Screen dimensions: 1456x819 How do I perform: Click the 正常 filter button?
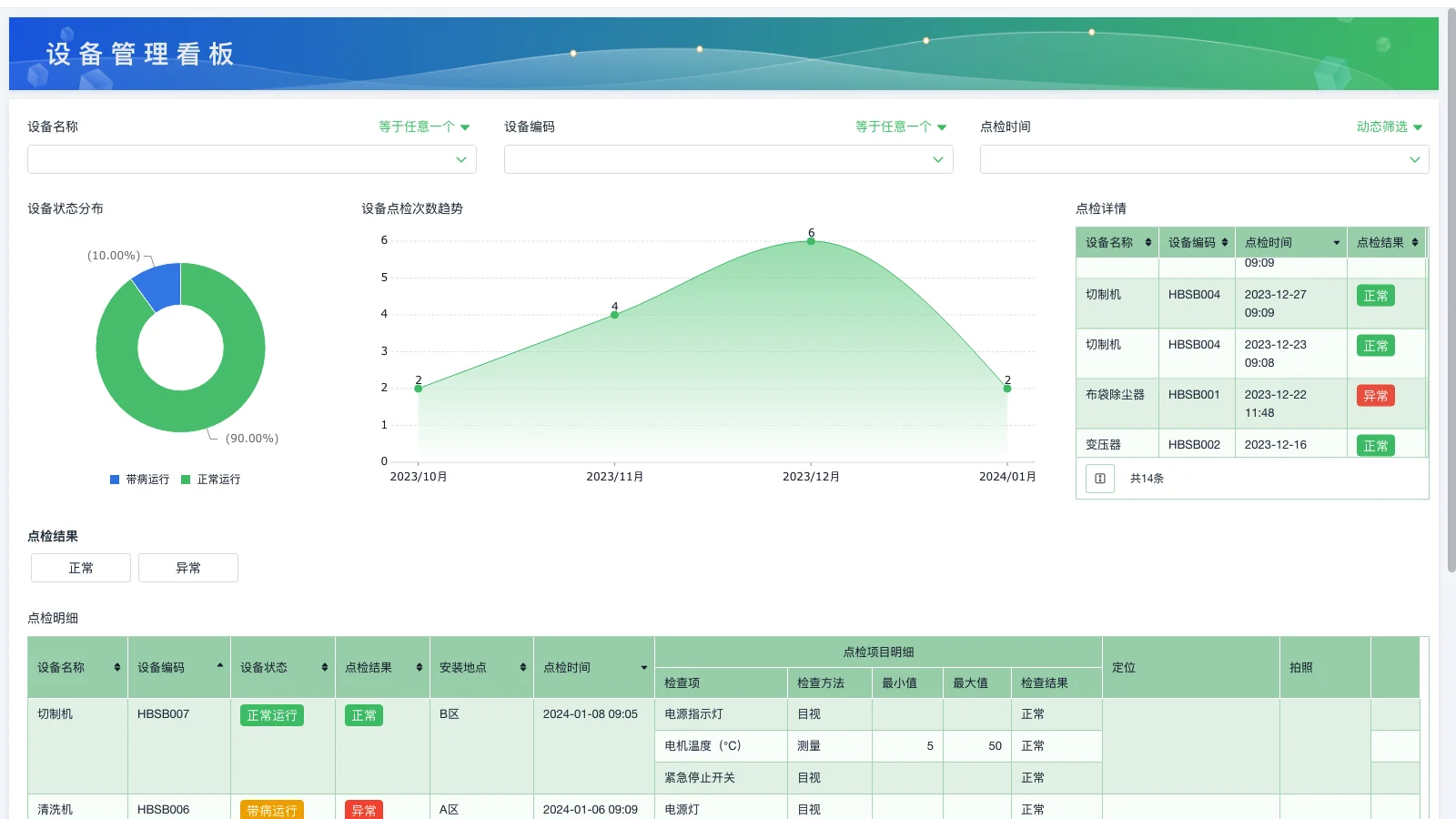(80, 567)
